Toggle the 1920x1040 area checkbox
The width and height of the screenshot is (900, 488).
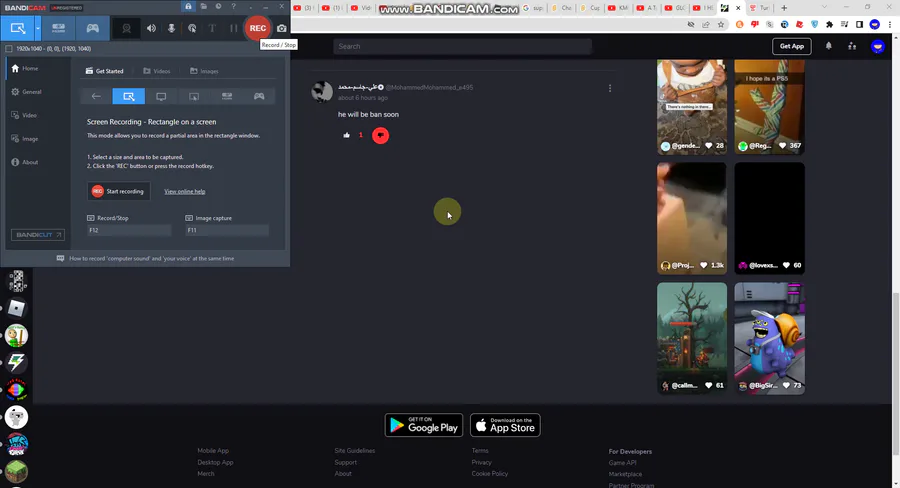click(9, 49)
